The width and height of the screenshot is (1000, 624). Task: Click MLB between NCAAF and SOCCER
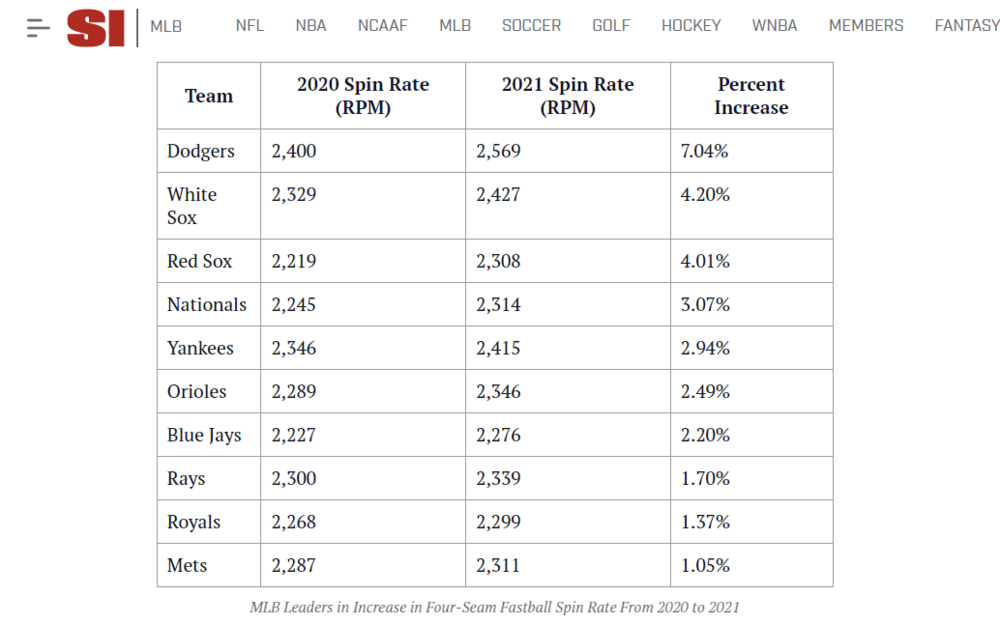(x=455, y=26)
